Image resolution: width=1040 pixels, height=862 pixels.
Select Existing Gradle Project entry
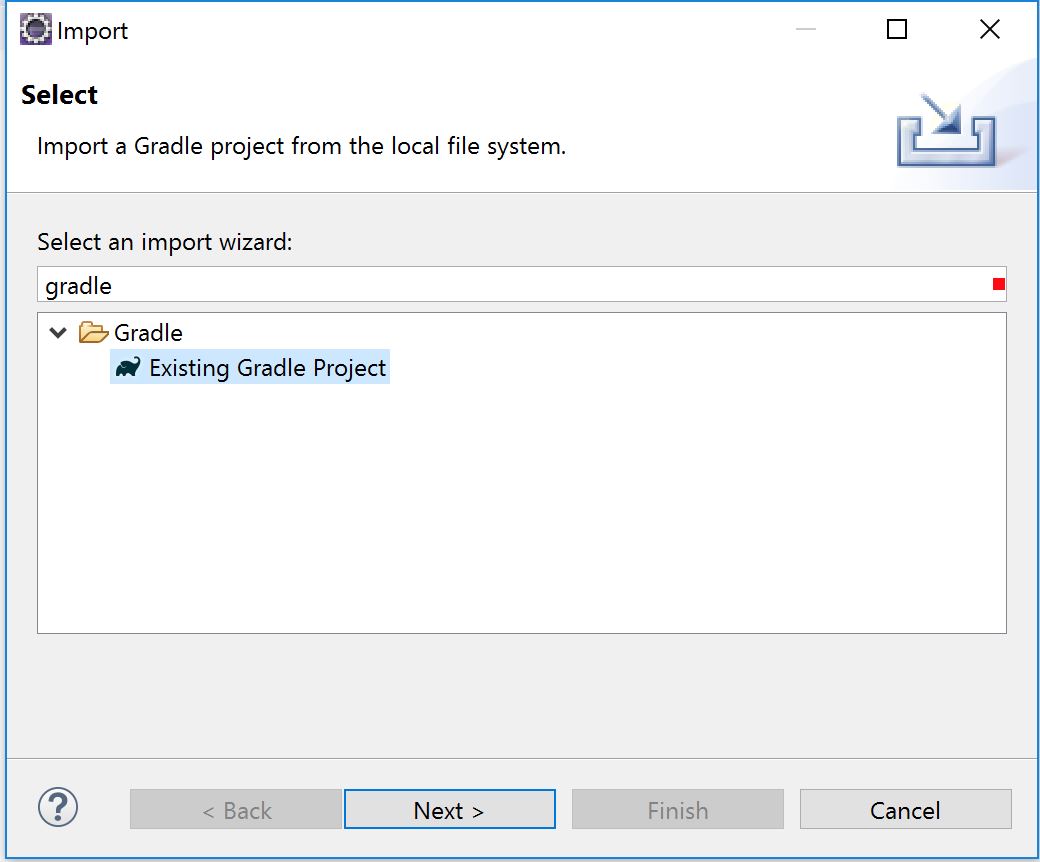(267, 368)
